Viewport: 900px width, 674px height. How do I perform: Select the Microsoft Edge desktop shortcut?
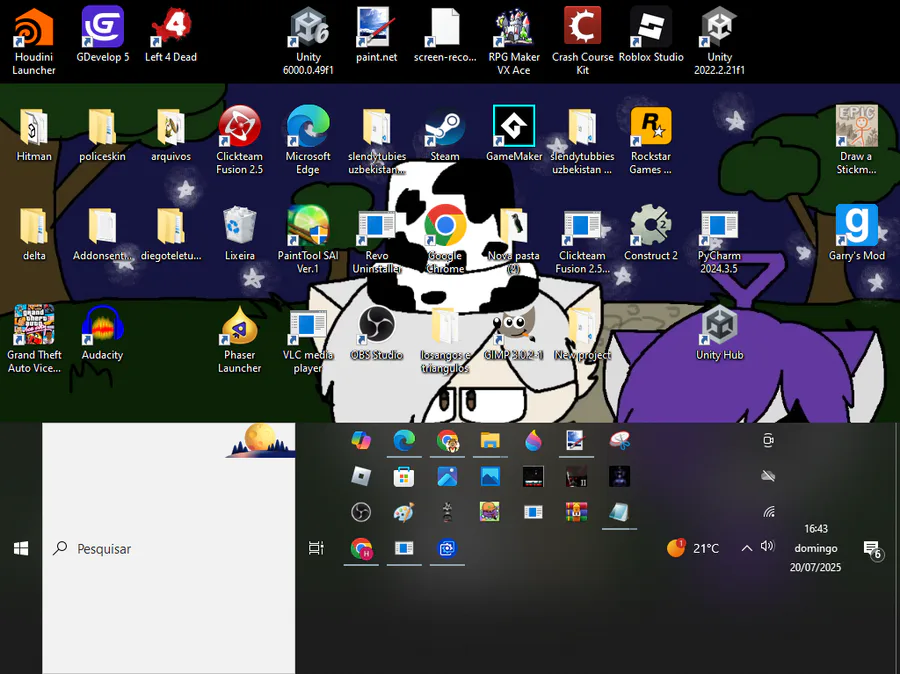[308, 141]
